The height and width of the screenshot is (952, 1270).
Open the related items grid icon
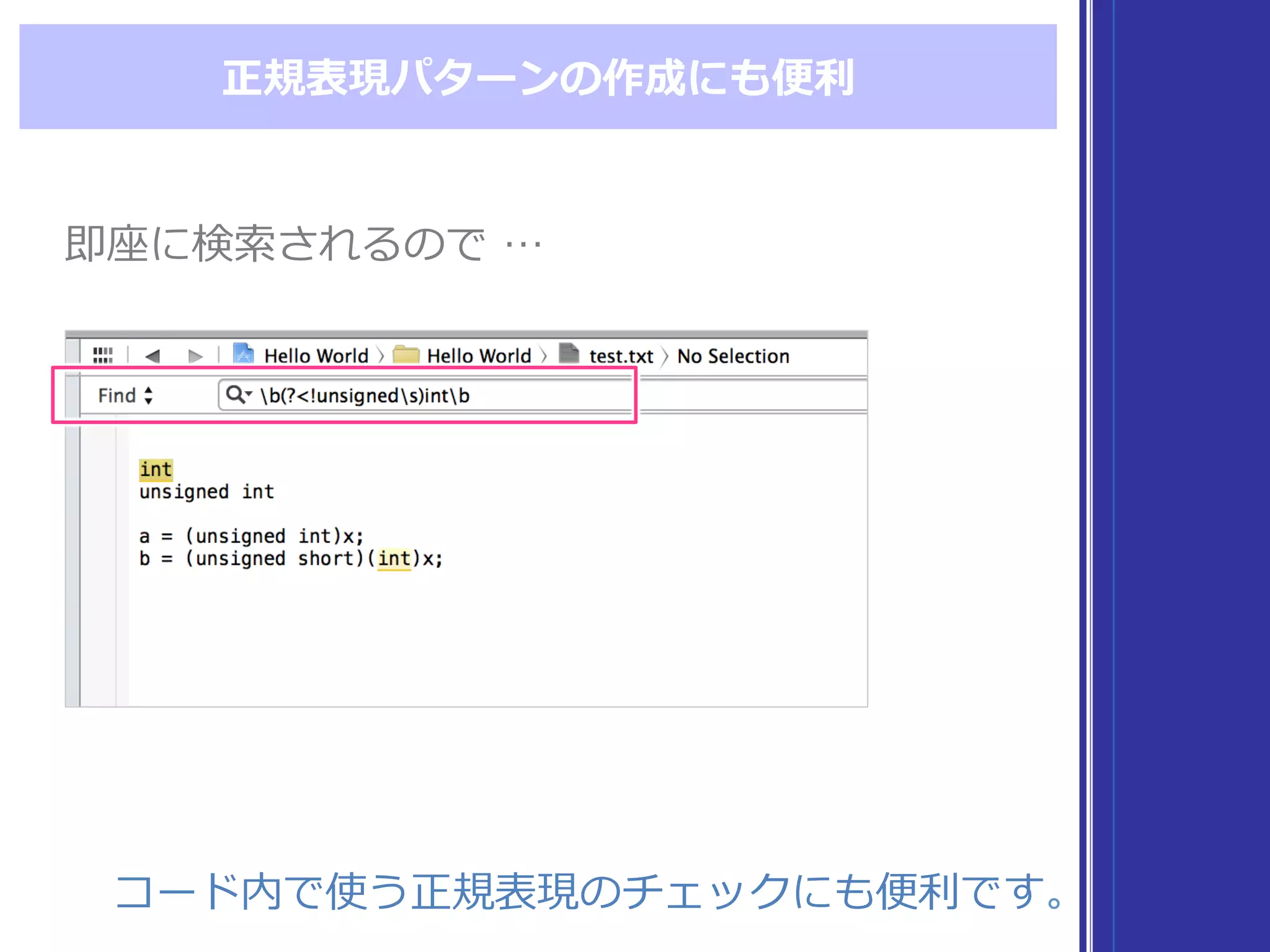(103, 355)
